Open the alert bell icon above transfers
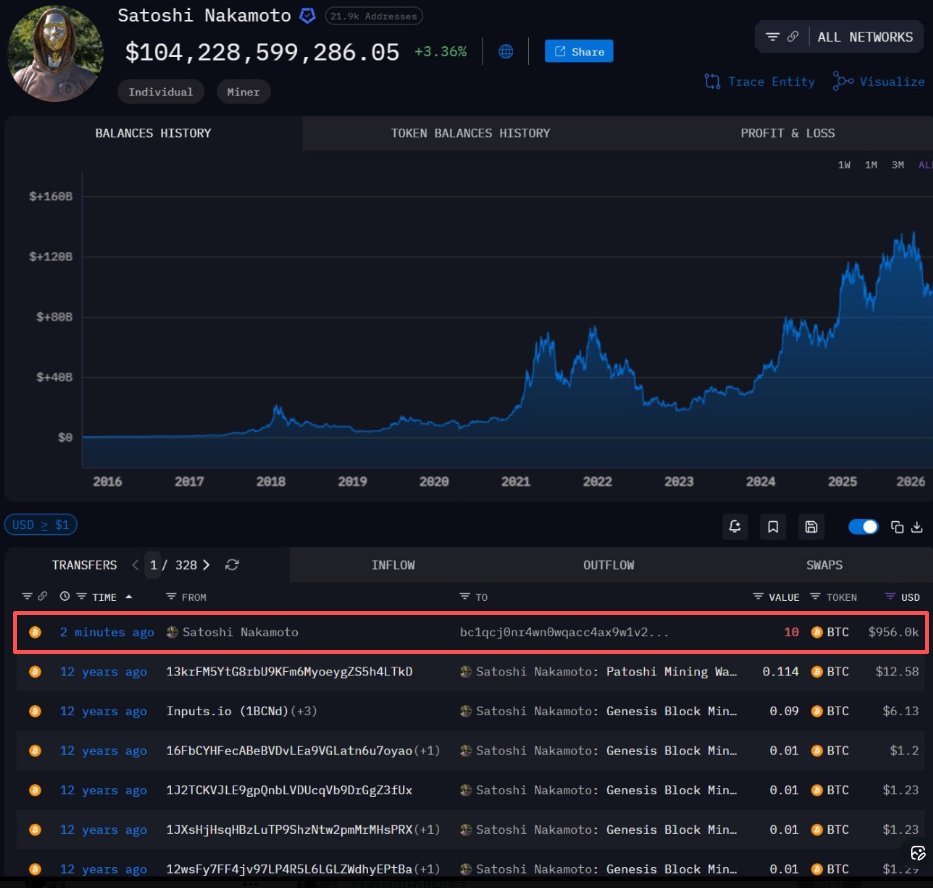The width and height of the screenshot is (933, 888). (735, 527)
